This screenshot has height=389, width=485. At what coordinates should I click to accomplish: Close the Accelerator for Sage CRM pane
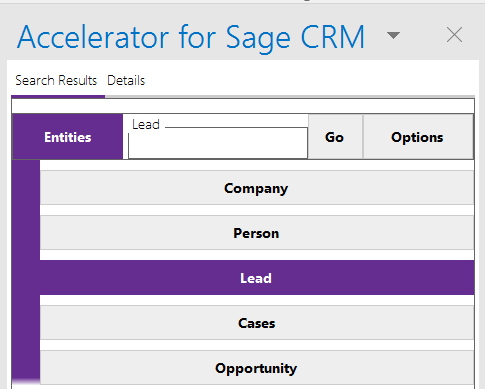454,35
